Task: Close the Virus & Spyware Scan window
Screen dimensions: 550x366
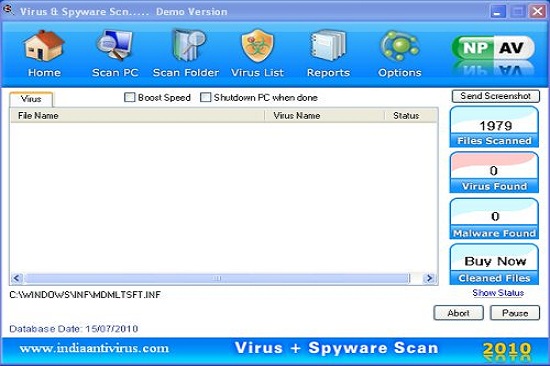Action: [x=538, y=12]
